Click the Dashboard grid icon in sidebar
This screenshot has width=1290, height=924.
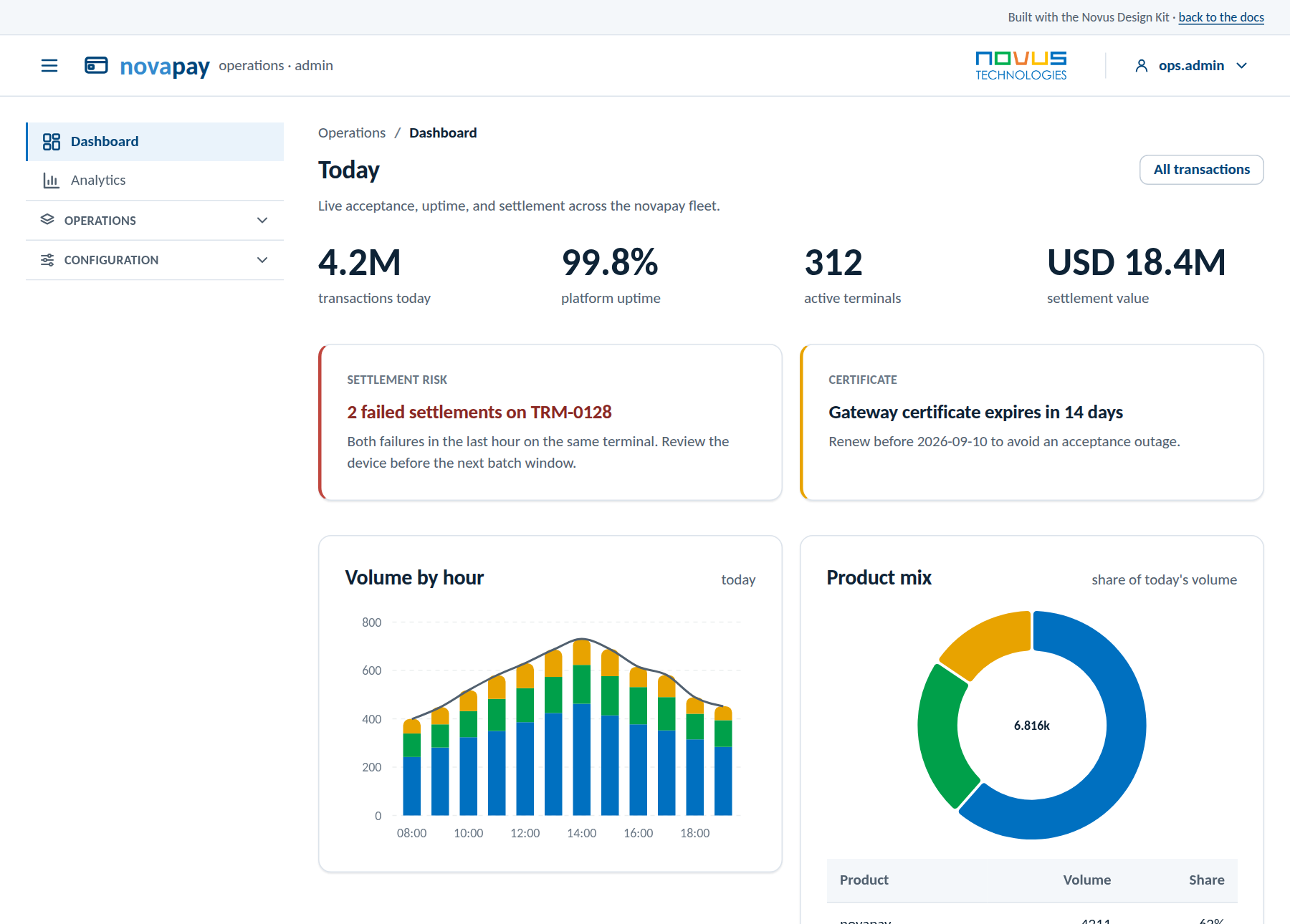point(51,142)
